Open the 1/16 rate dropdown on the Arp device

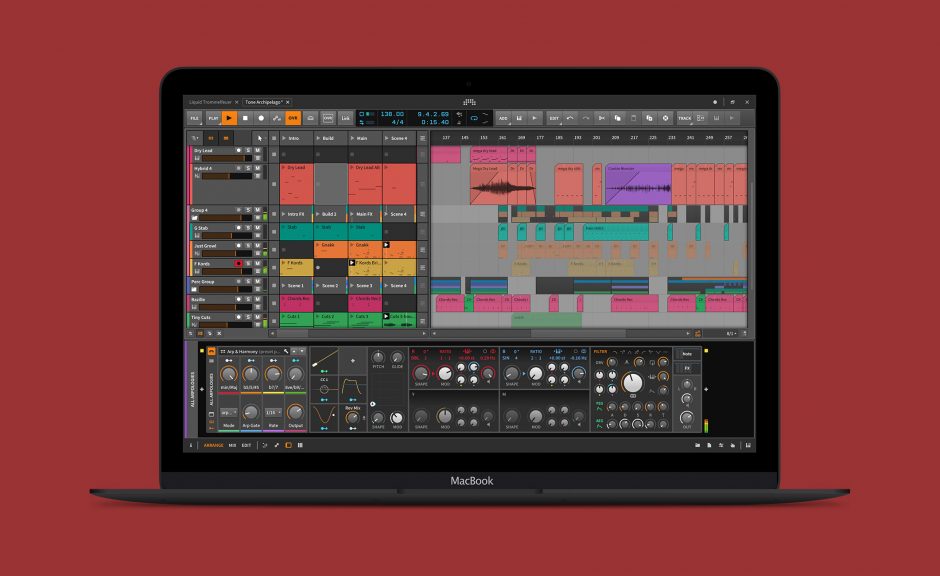273,413
